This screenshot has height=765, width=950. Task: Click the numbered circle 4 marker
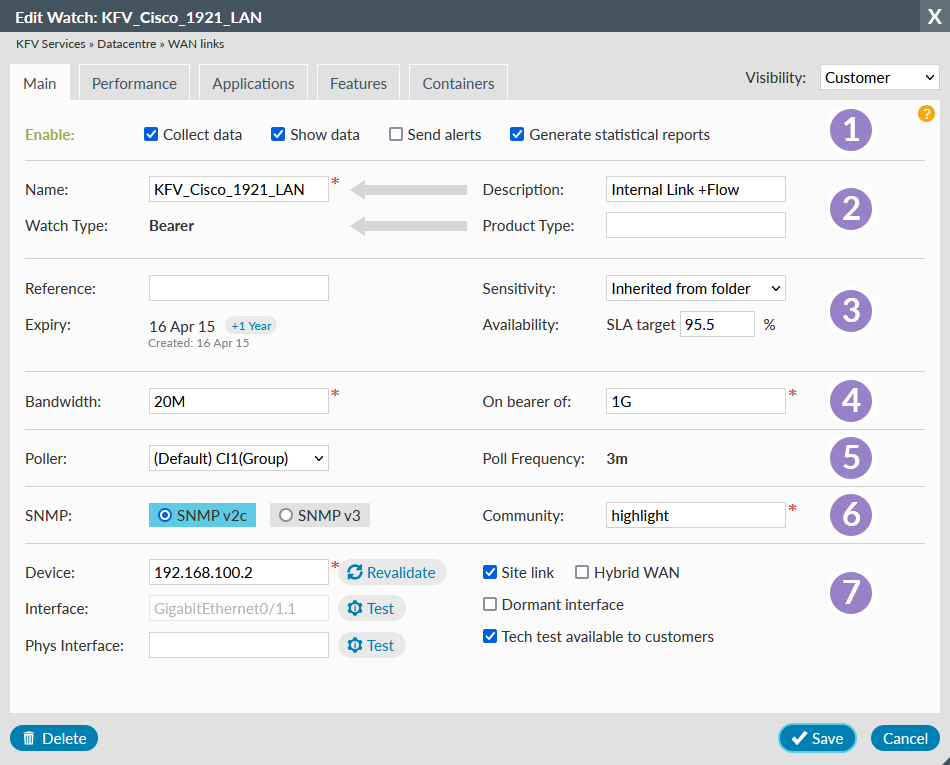[851, 401]
